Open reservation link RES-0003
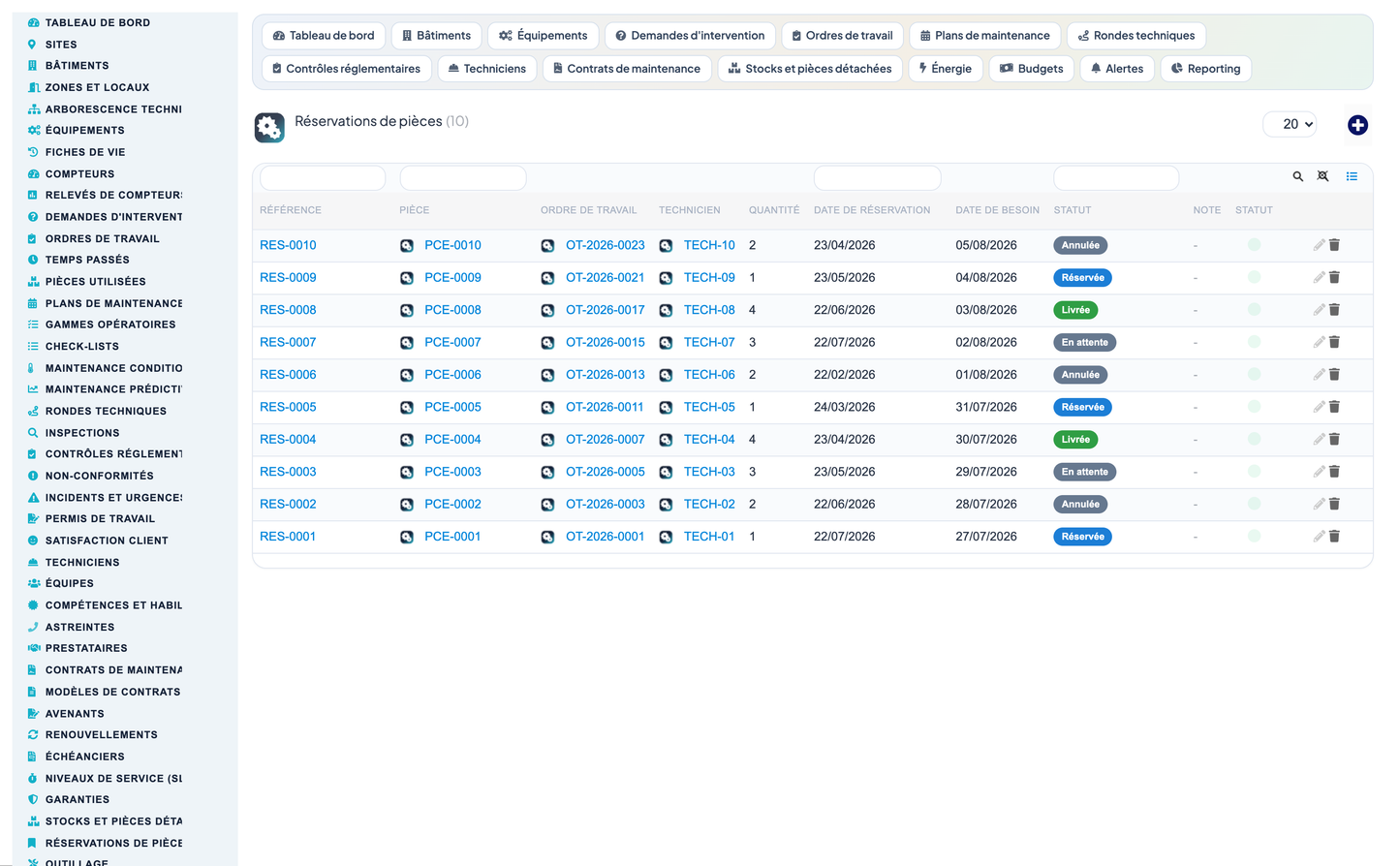 (288, 472)
